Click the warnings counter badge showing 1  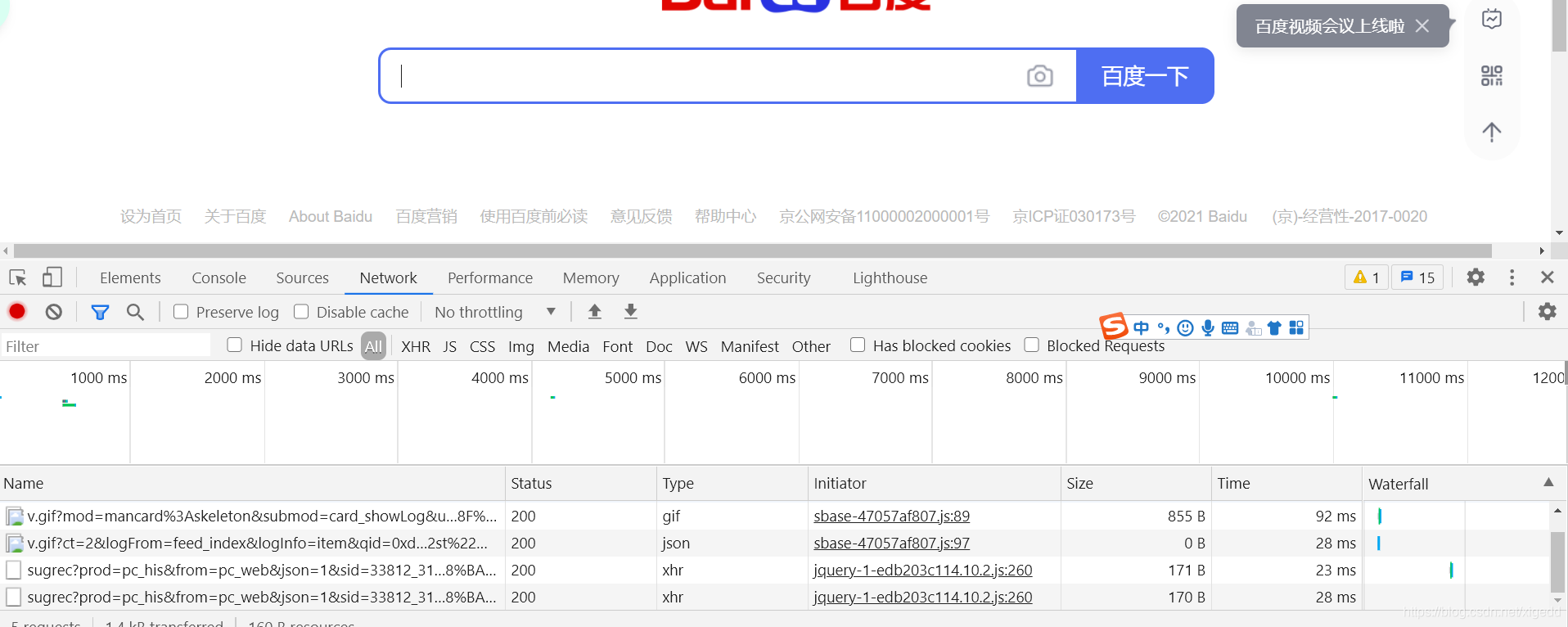[x=1366, y=277]
